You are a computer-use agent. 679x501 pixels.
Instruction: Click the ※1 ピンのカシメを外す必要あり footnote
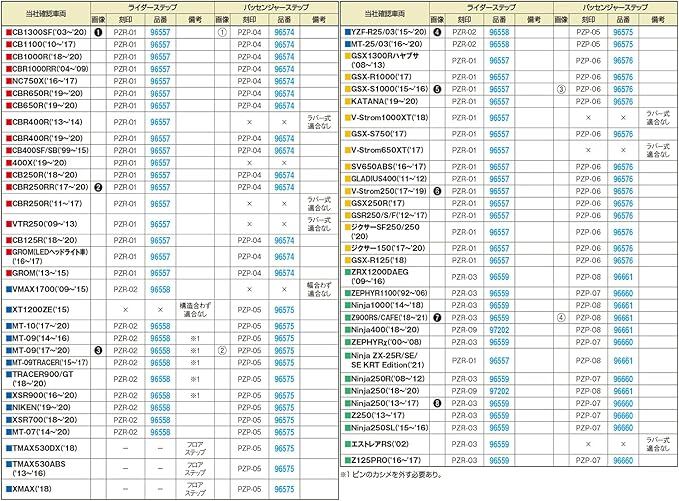(392, 475)
